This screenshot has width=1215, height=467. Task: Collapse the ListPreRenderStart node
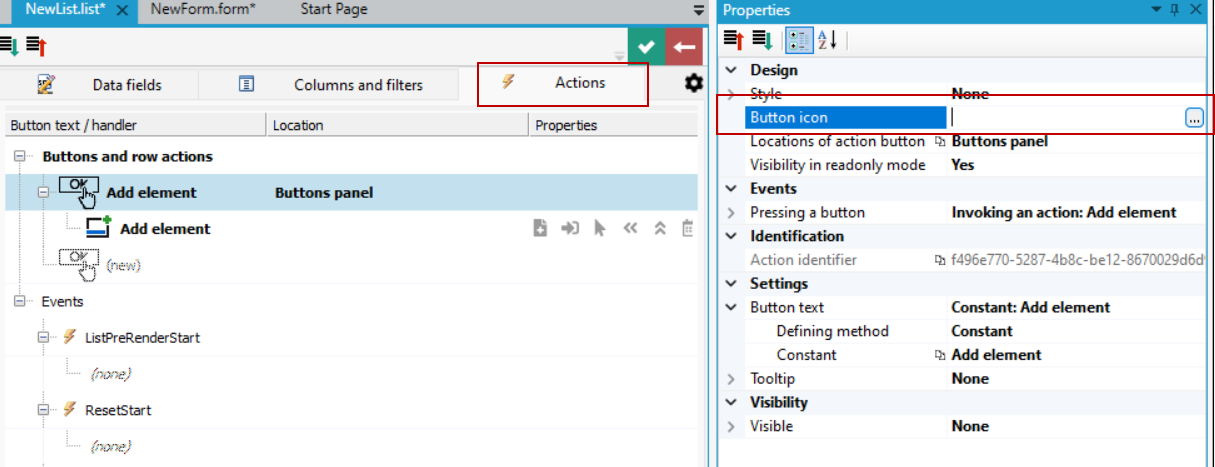[x=43, y=337]
